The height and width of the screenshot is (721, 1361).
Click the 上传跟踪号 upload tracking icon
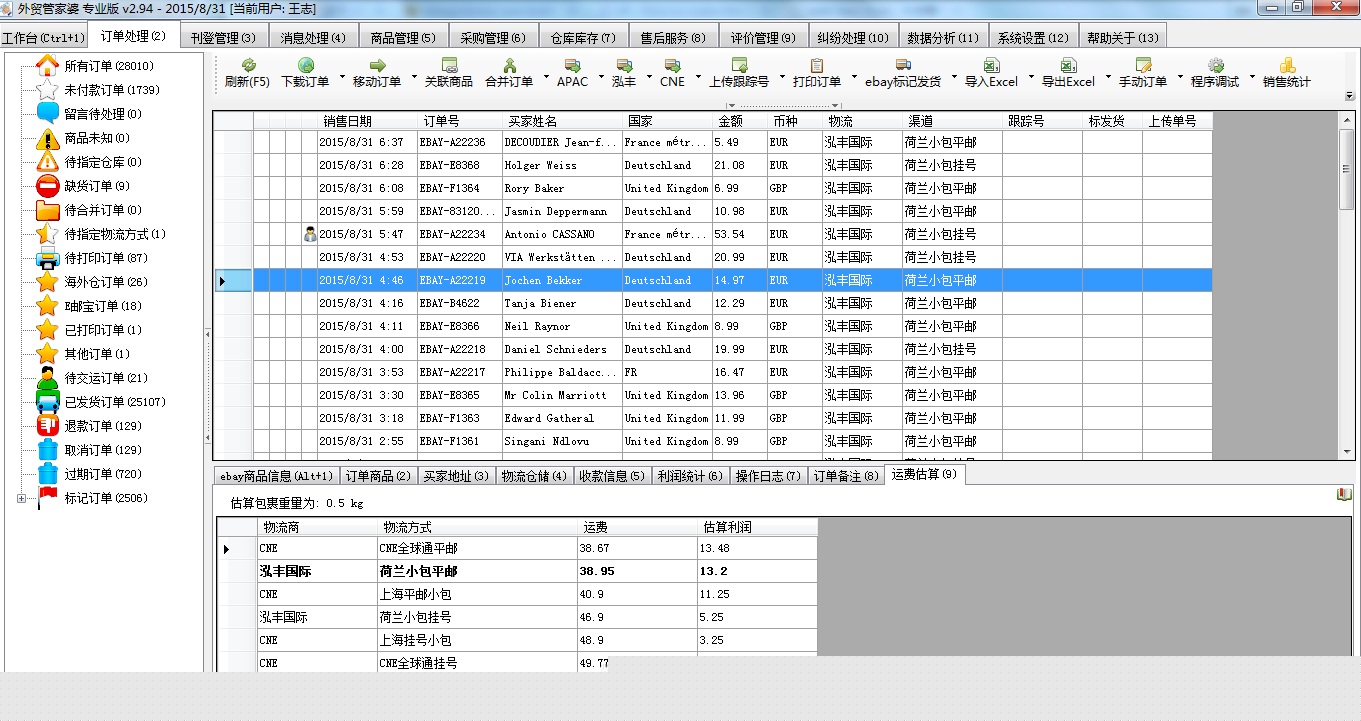(739, 65)
